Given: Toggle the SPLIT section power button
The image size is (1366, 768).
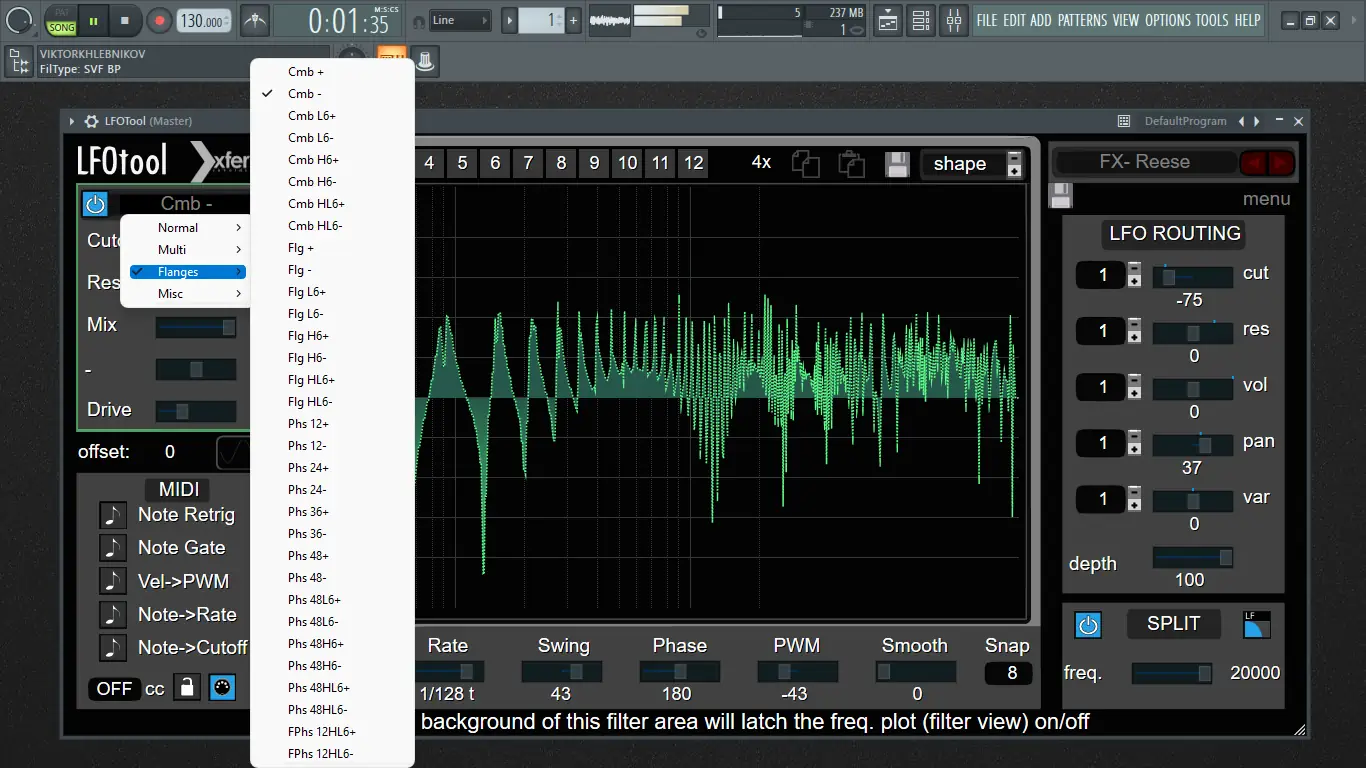Looking at the screenshot, I should [1088, 625].
